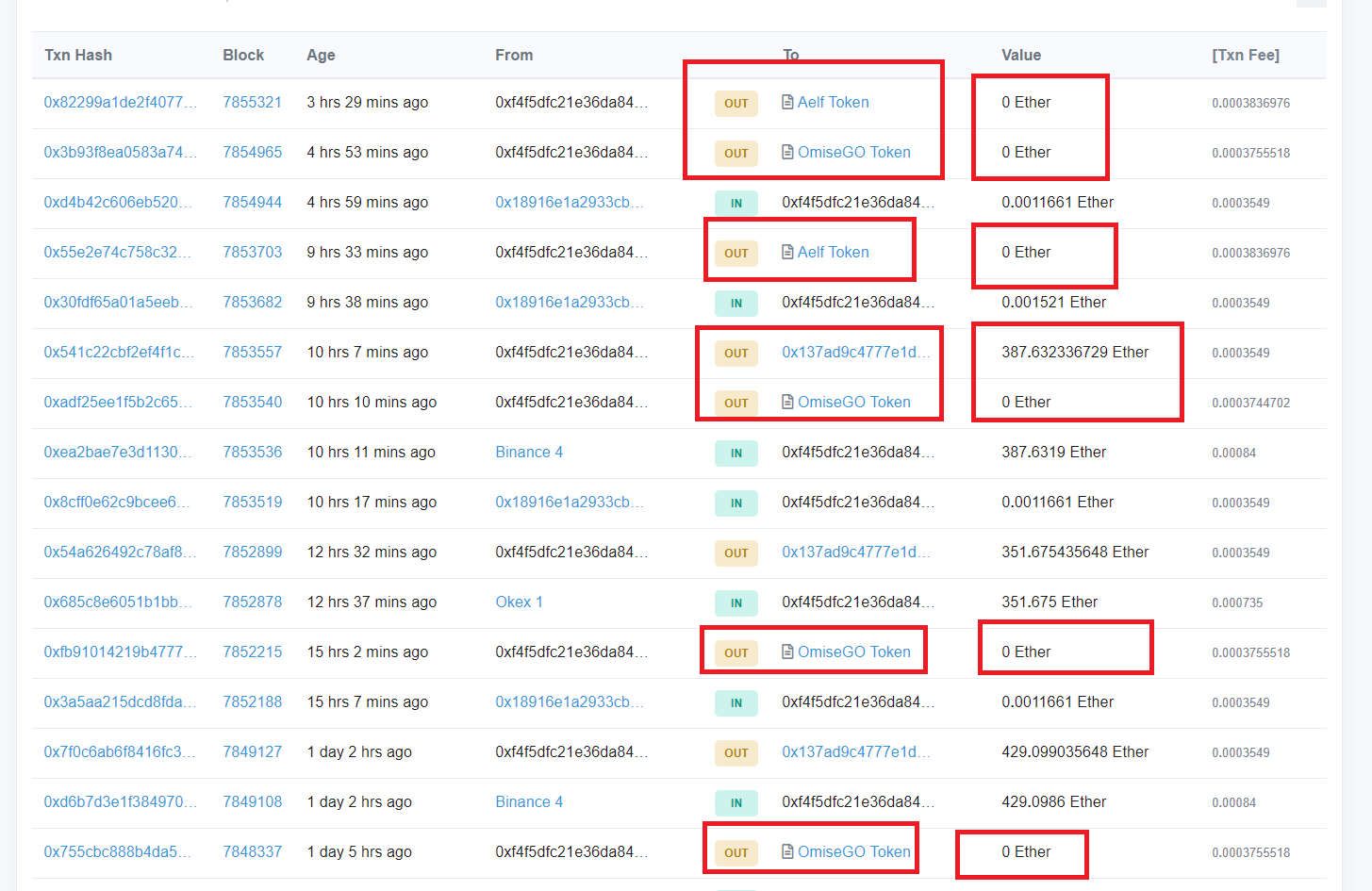Screen dimensions: 1372x891
Task: Open the Binance 4 sender in block 7849108 row
Action: [x=529, y=801]
